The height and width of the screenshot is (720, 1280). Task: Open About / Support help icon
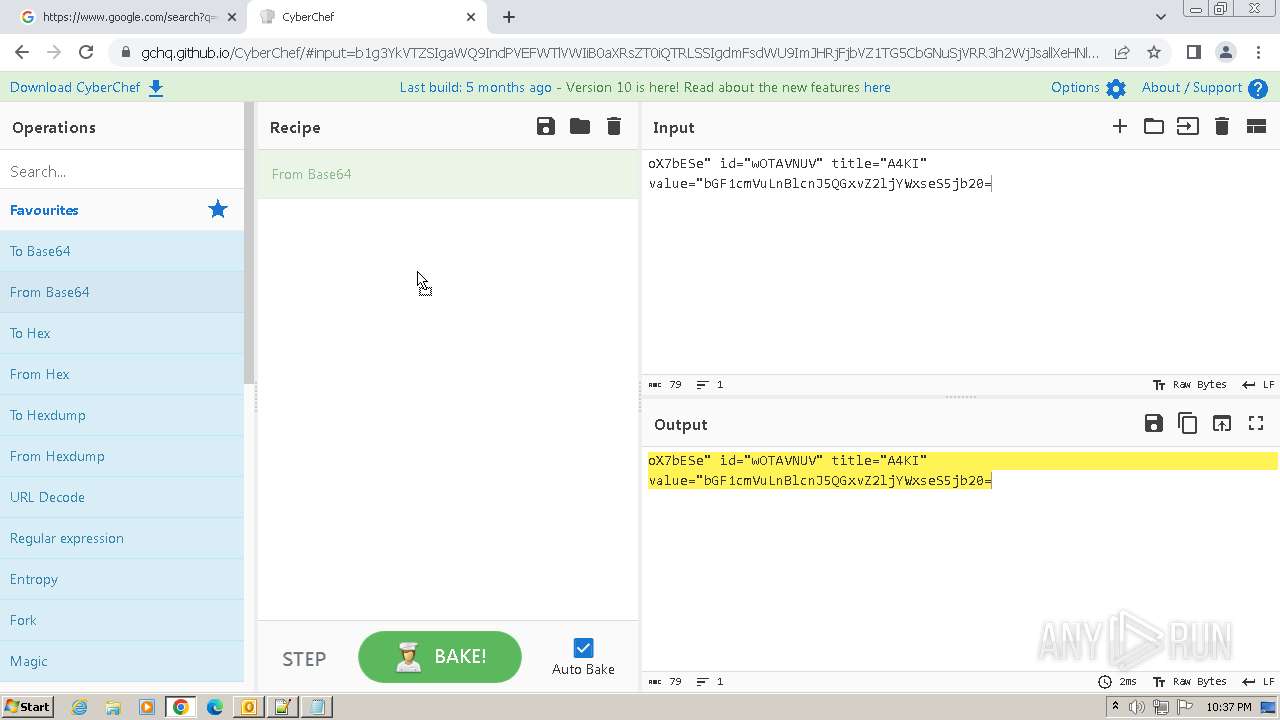click(1258, 88)
